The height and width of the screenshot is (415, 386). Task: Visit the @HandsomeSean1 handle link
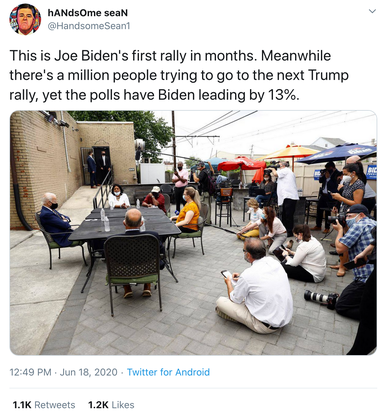tap(89, 26)
